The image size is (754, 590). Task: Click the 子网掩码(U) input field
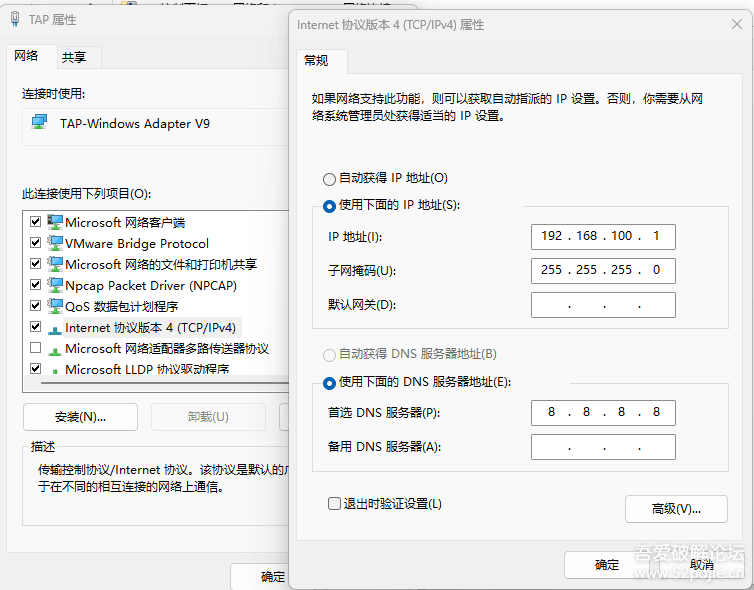tap(603, 271)
